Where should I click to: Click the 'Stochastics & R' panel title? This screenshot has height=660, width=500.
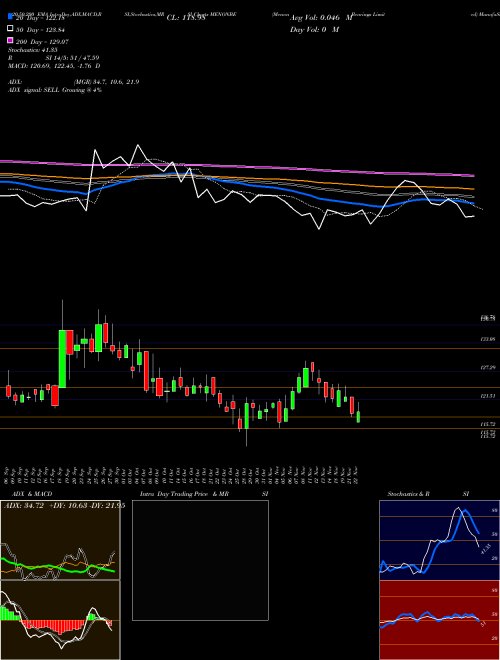point(408,494)
